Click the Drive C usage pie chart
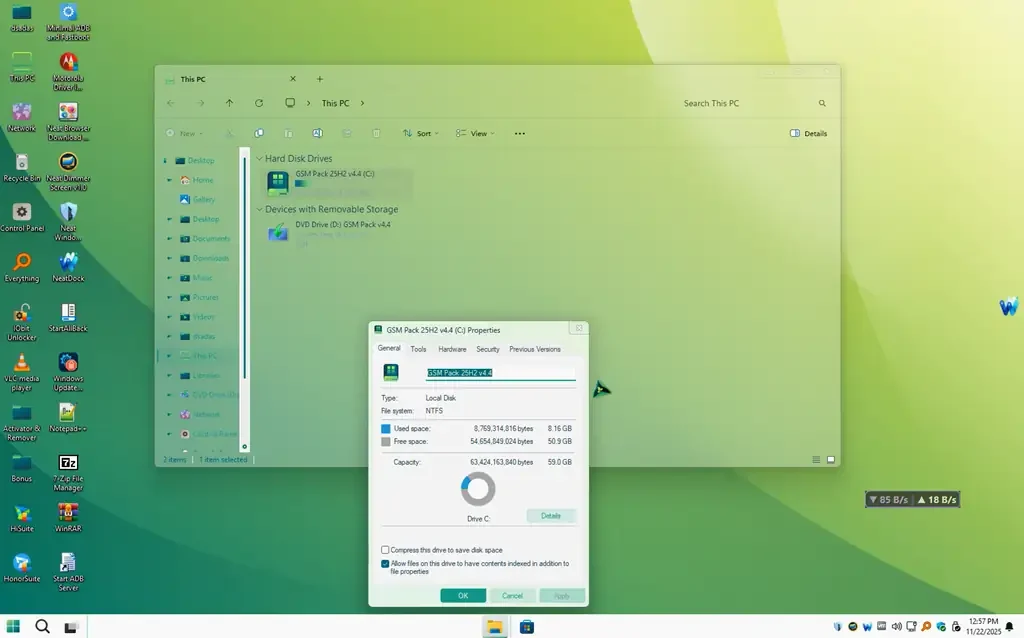This screenshot has height=638, width=1024. point(477,488)
